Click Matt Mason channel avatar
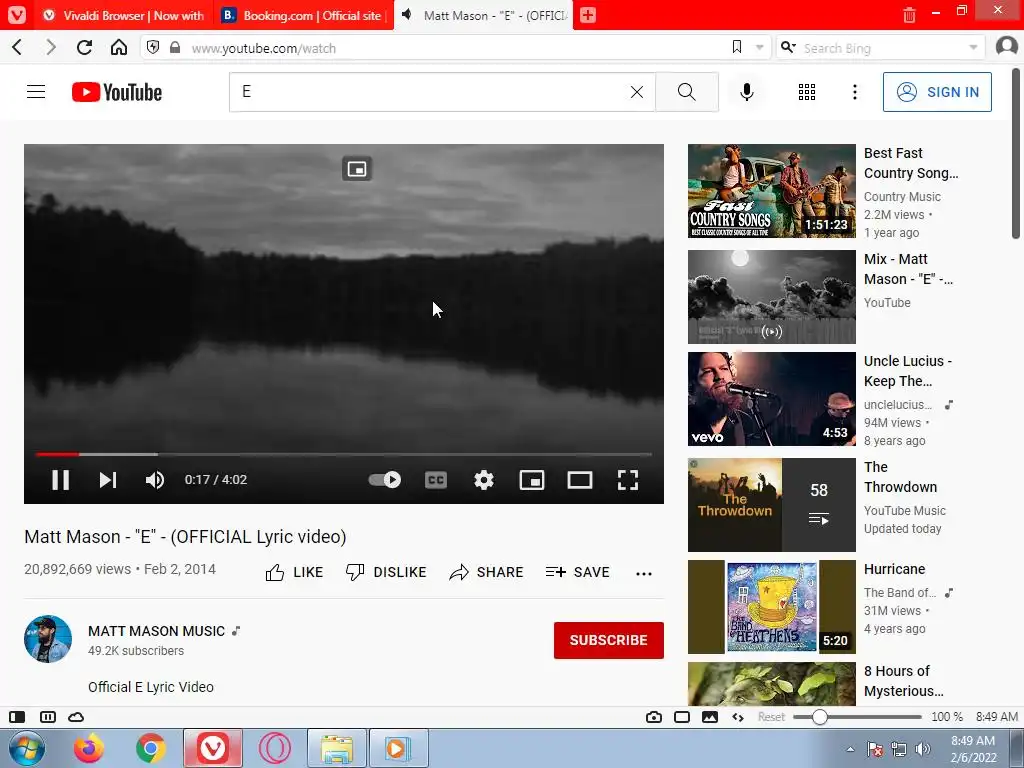This screenshot has height=768, width=1024. [x=48, y=639]
